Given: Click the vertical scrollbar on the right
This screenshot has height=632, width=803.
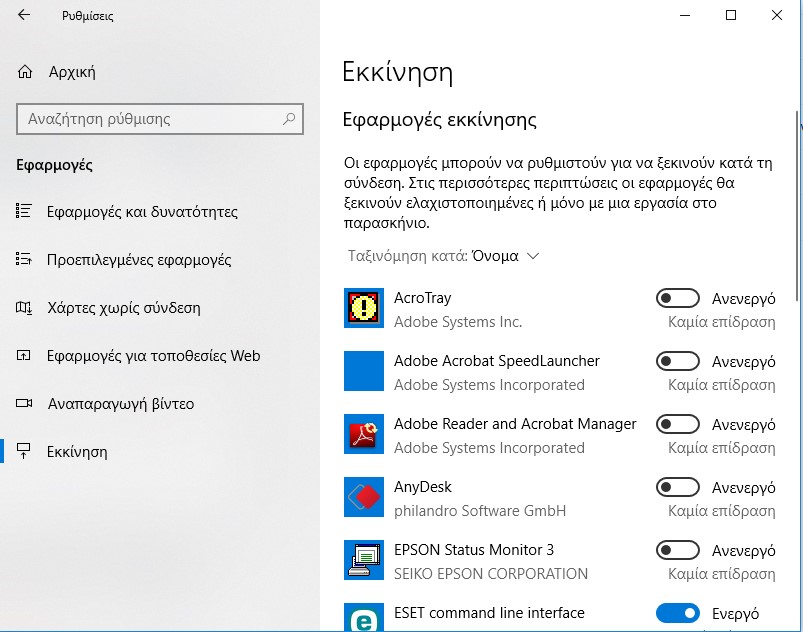Looking at the screenshot, I should 798,205.
